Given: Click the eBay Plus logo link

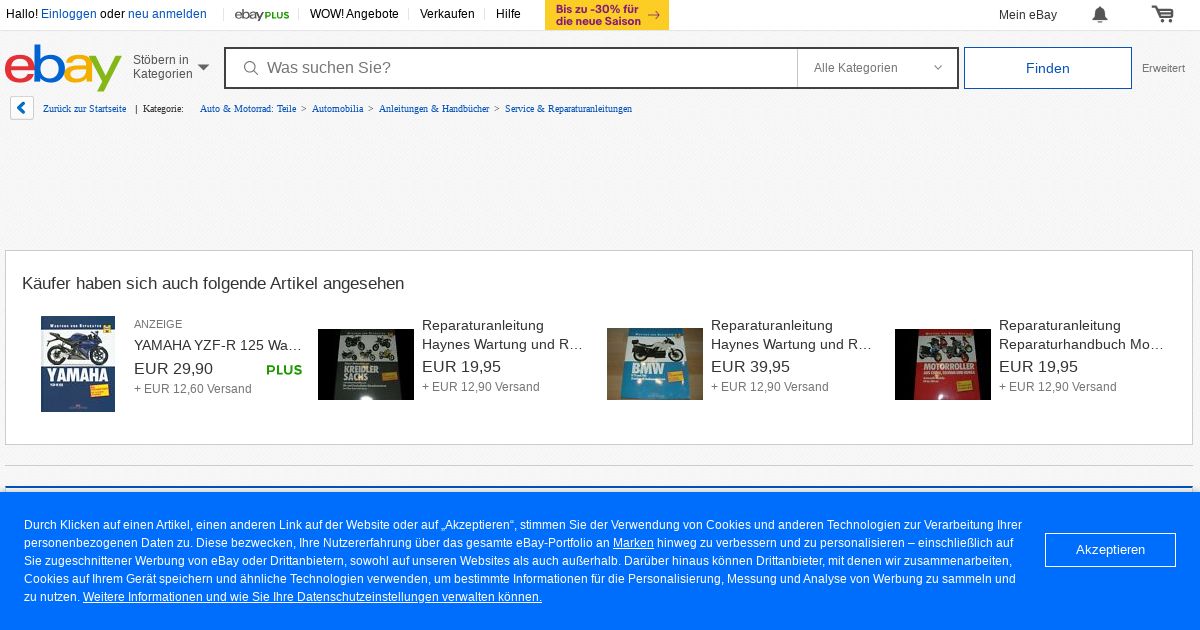Looking at the screenshot, I should [x=262, y=14].
